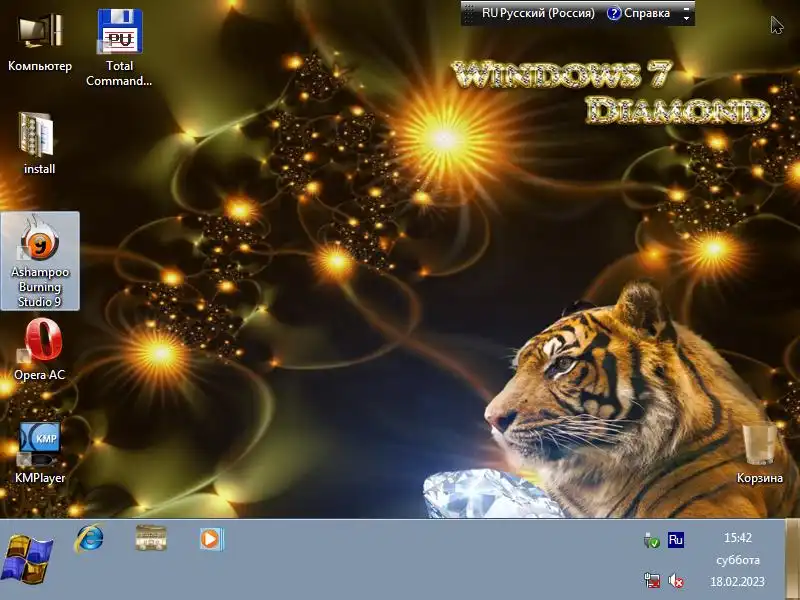The image size is (800, 600).
Task: Select the Ashampoo Burning Studio 9 shortcut
Action: (40, 261)
